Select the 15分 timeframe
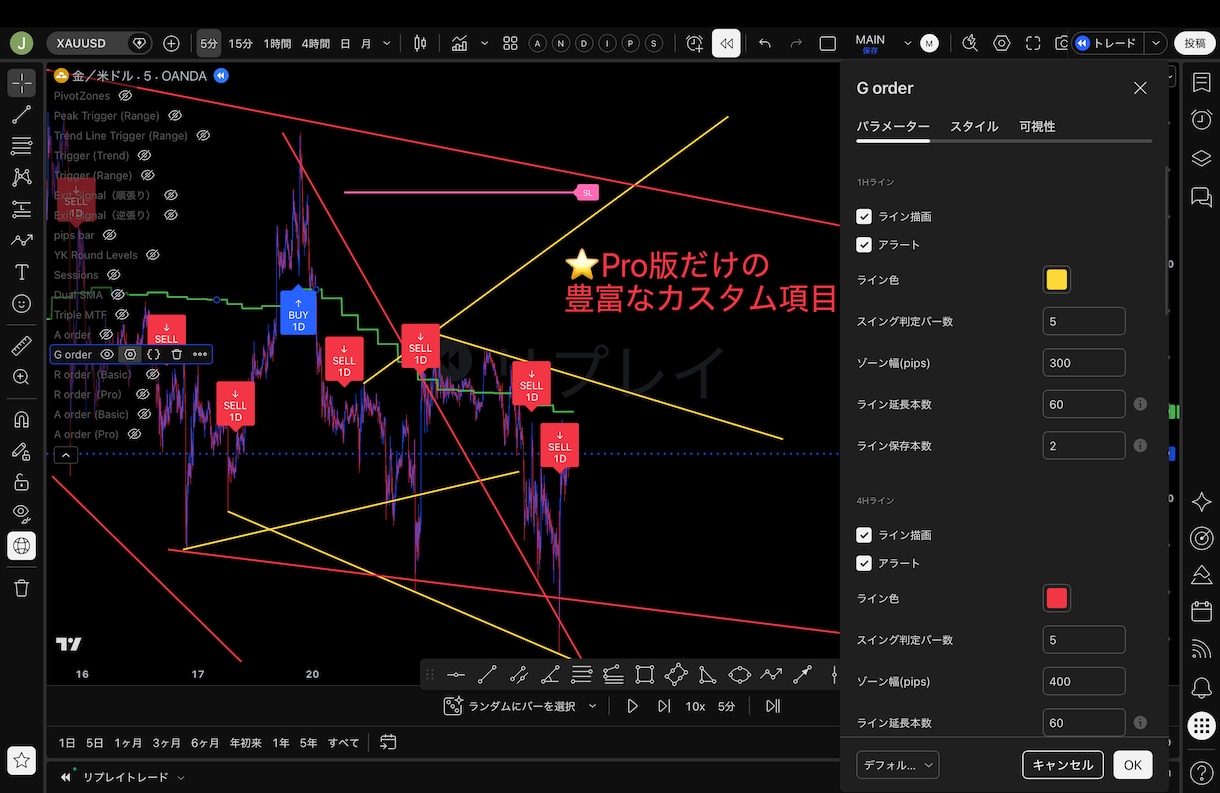 [x=240, y=43]
